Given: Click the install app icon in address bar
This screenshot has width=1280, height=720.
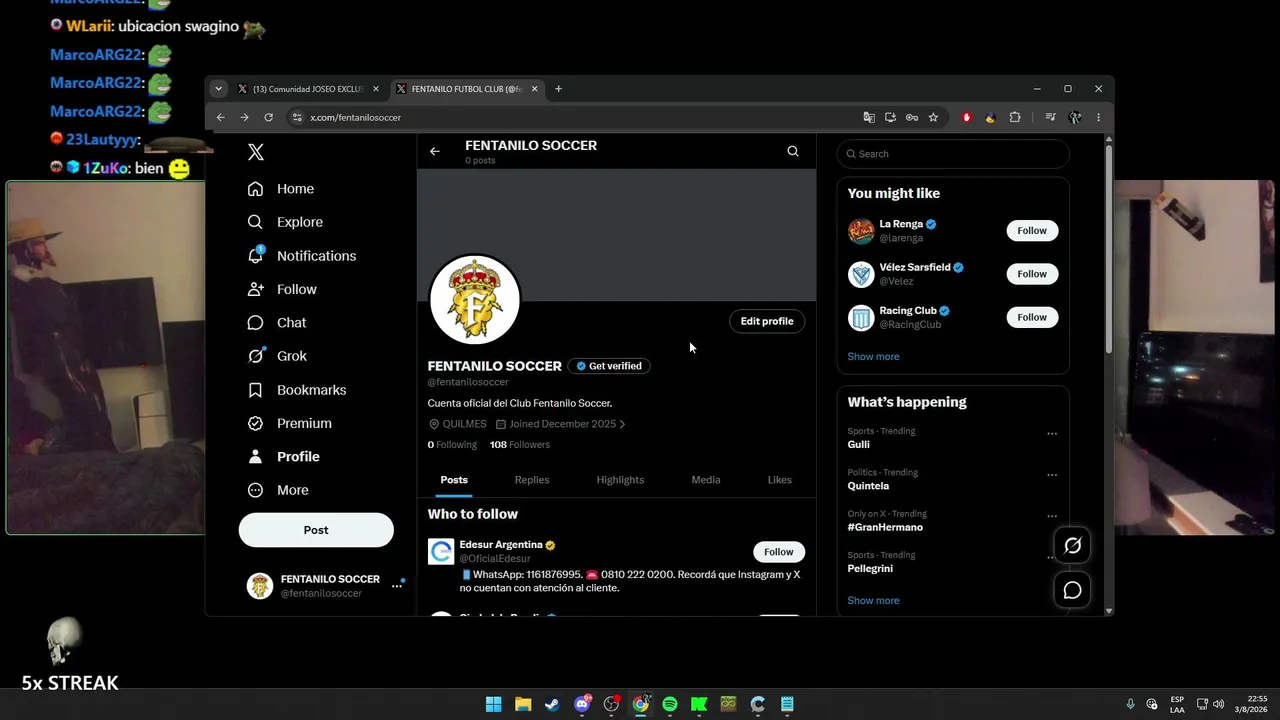Looking at the screenshot, I should 890,117.
